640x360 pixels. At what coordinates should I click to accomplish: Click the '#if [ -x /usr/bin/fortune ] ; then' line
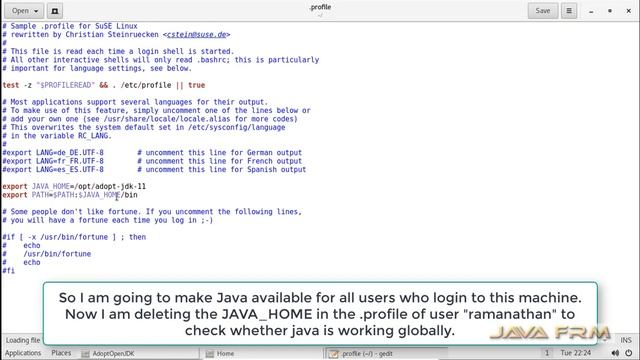click(74, 237)
